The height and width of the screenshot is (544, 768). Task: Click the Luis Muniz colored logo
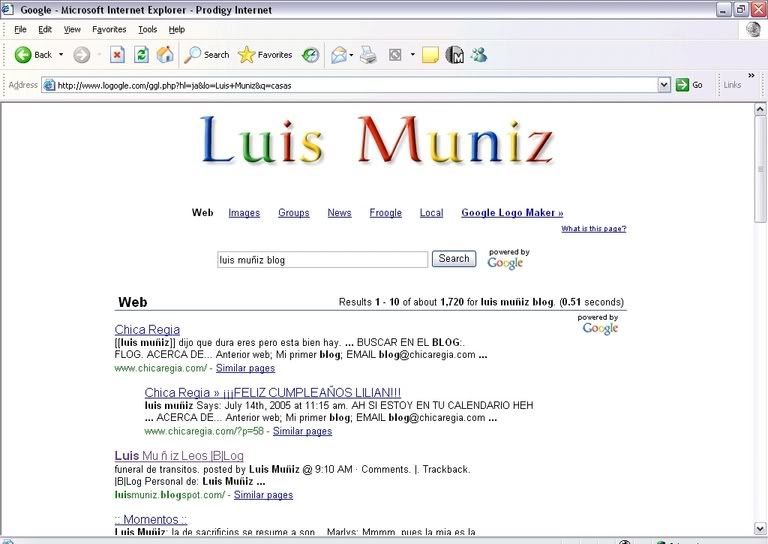click(377, 141)
